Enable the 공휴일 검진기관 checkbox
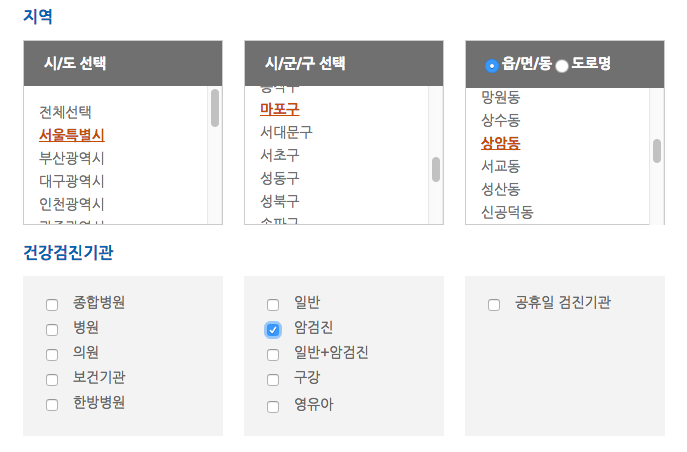 coord(494,305)
